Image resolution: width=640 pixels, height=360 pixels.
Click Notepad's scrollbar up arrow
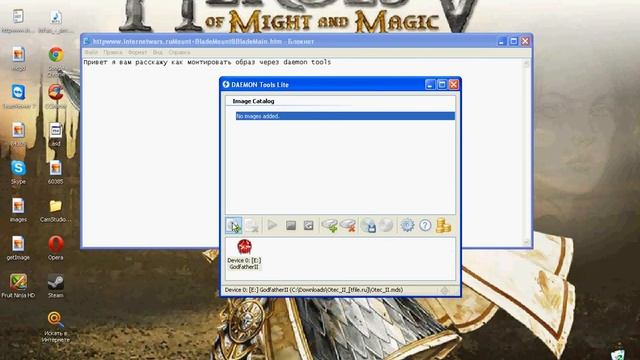coord(526,63)
